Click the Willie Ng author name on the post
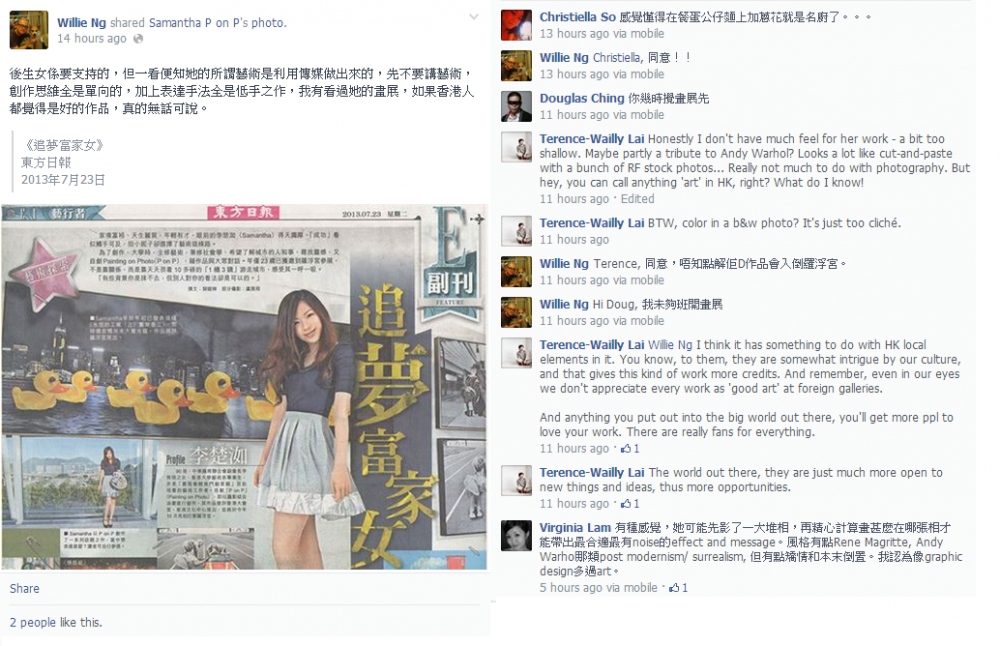The height and width of the screenshot is (646, 1000). (81, 23)
